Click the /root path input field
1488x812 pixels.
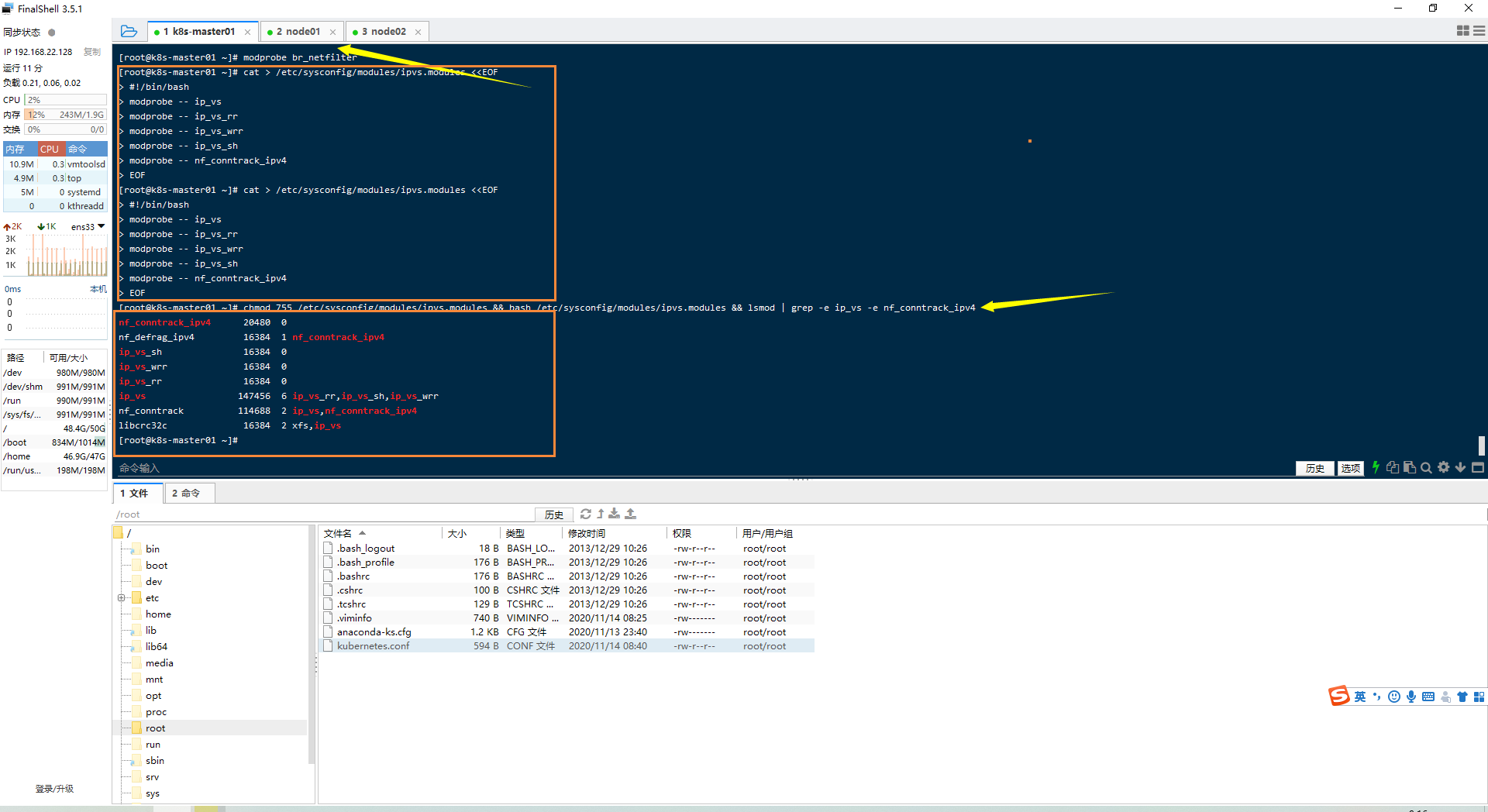324,514
